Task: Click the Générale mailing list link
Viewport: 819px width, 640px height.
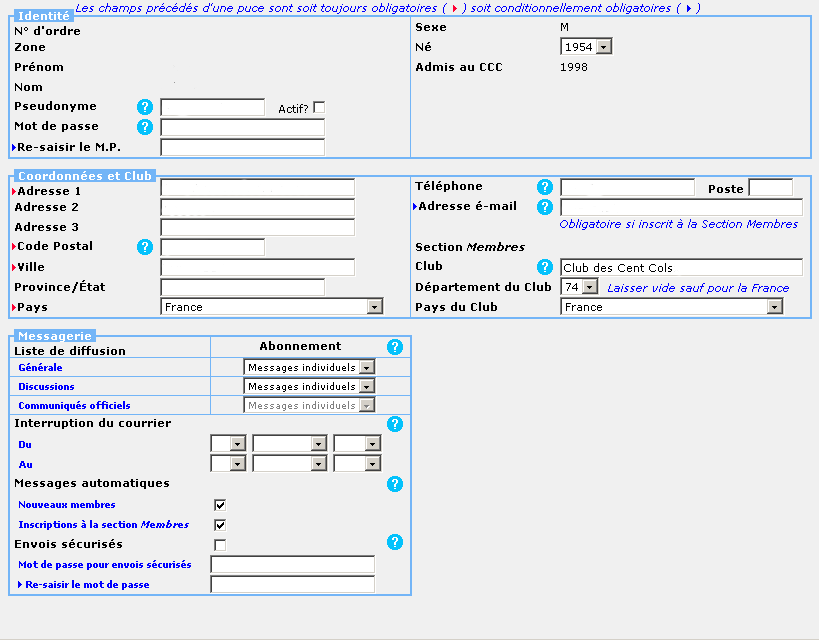Action: pyautogui.click(x=40, y=368)
